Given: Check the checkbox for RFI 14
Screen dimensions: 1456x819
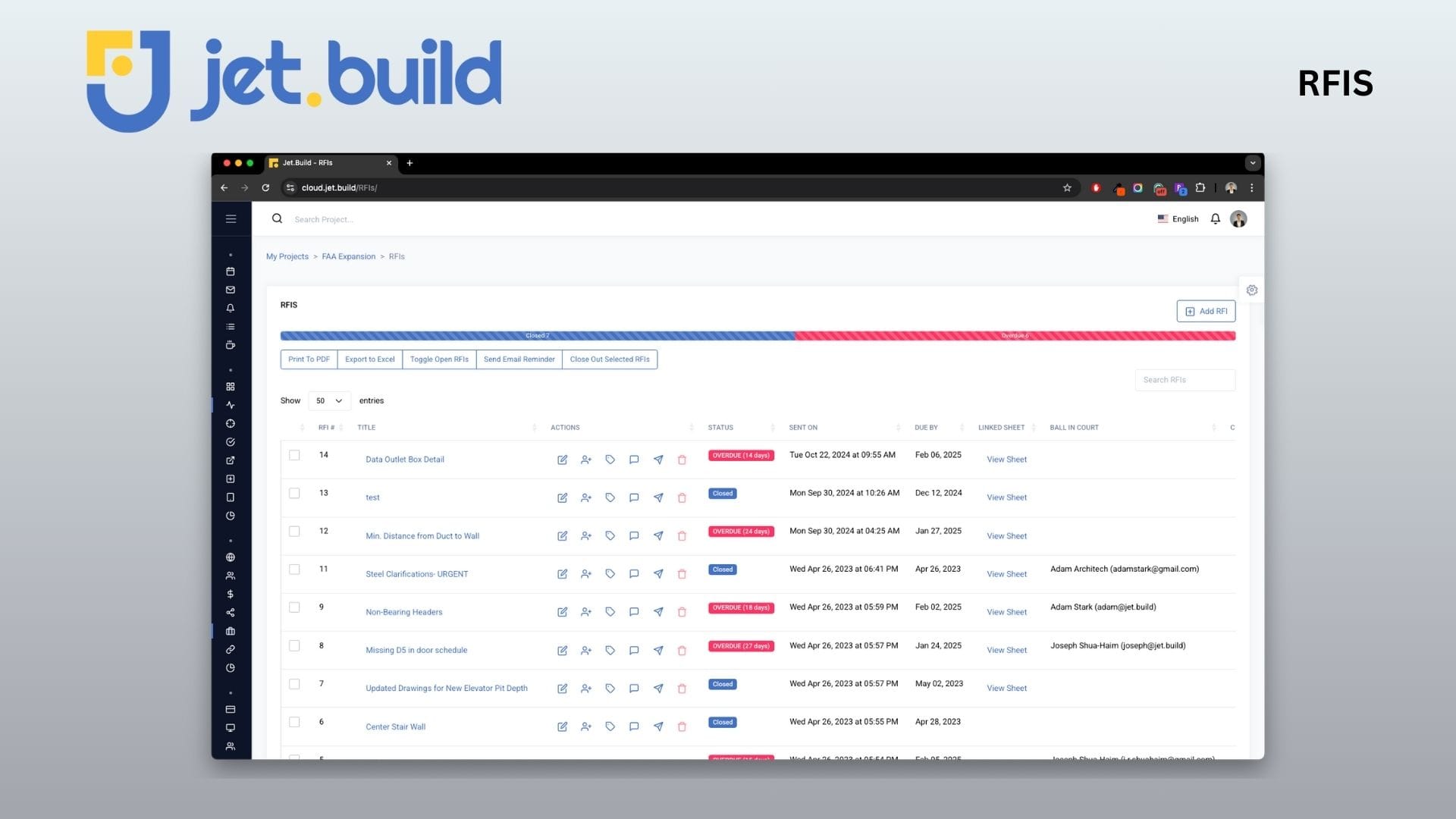Looking at the screenshot, I should coord(294,455).
